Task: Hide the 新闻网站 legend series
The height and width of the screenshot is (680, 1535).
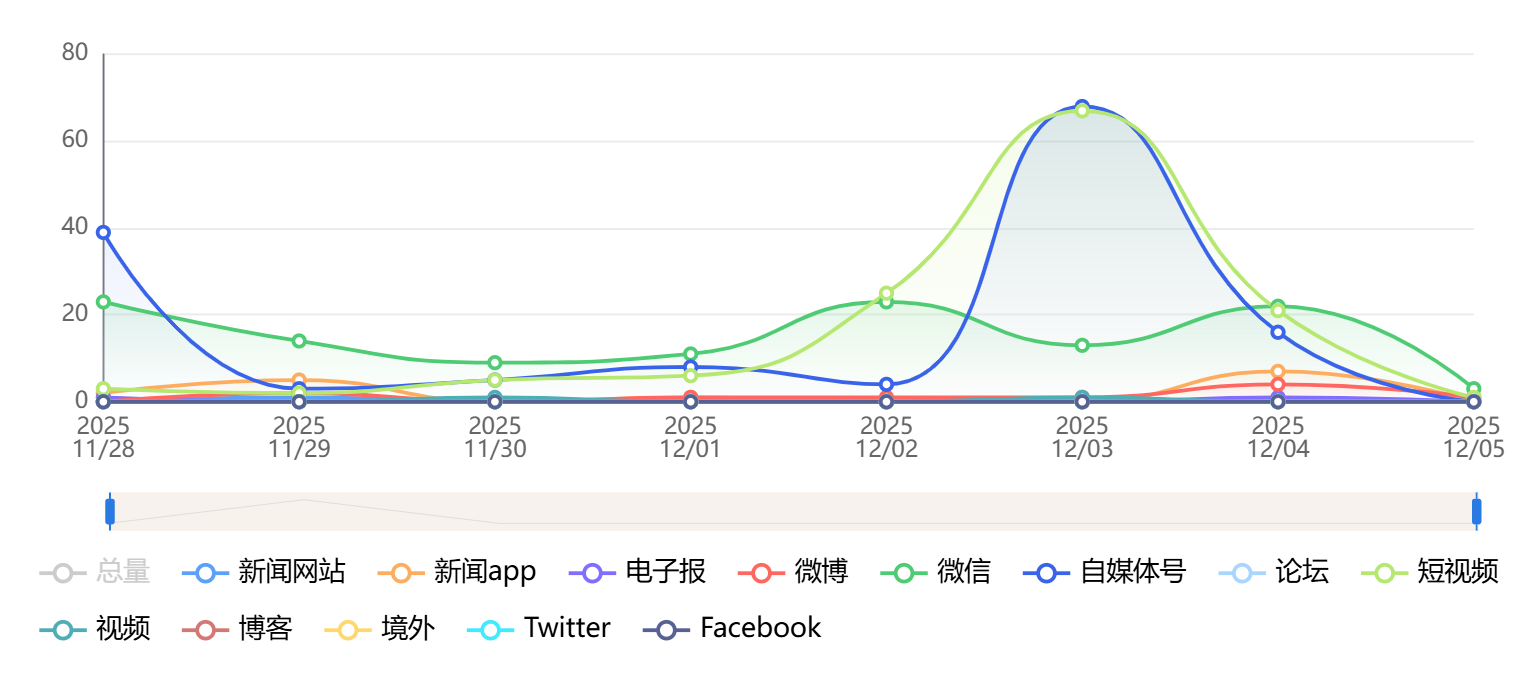Action: [x=264, y=572]
